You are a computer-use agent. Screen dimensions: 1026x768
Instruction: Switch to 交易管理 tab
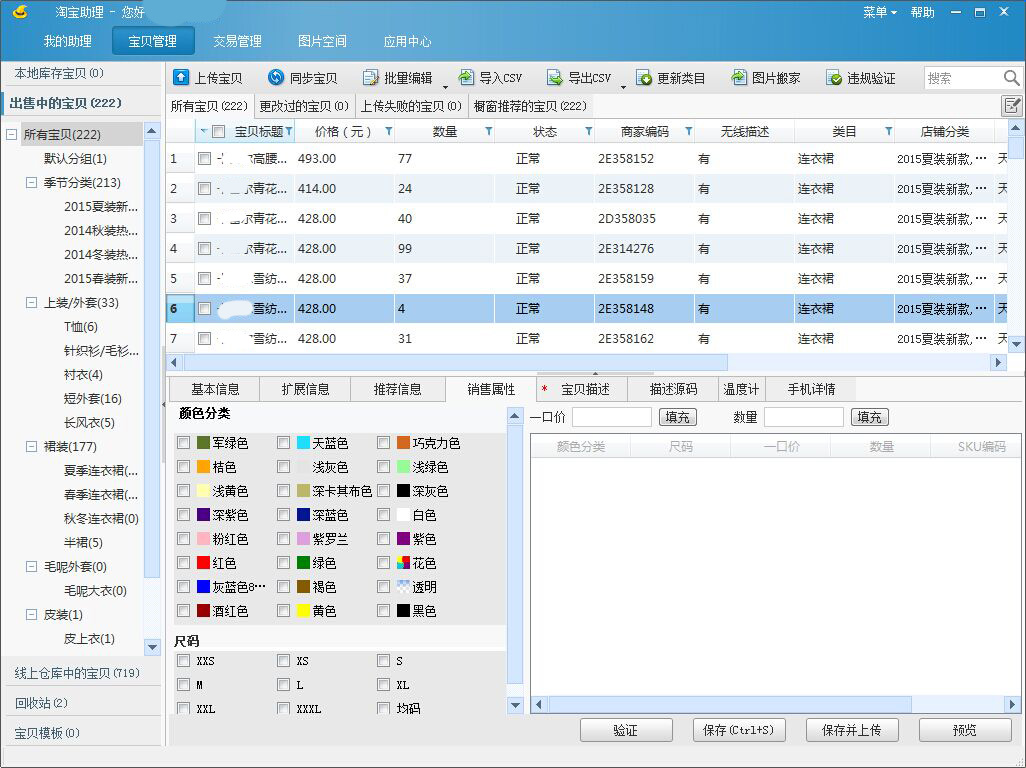click(x=238, y=41)
